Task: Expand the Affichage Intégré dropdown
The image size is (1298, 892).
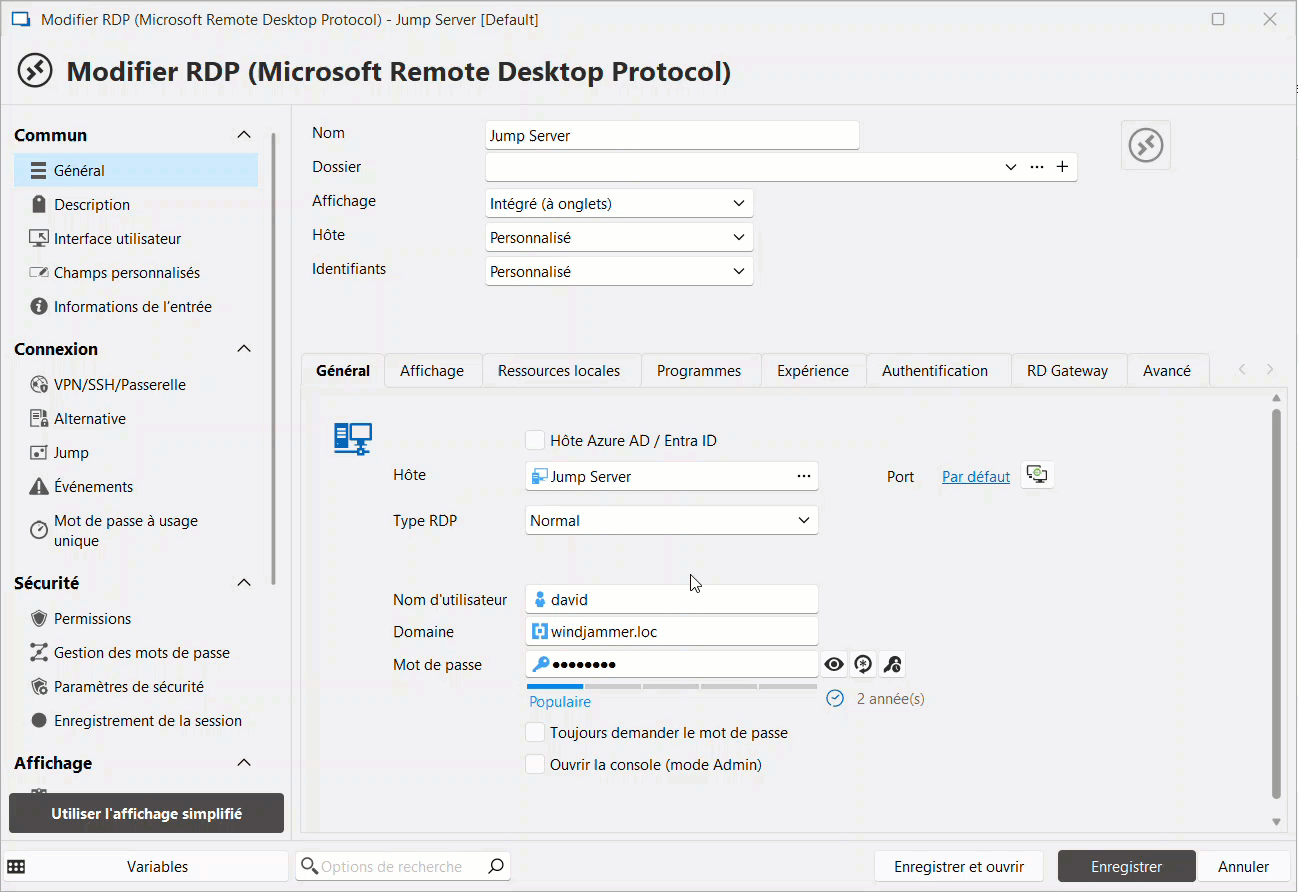Action: [x=618, y=203]
